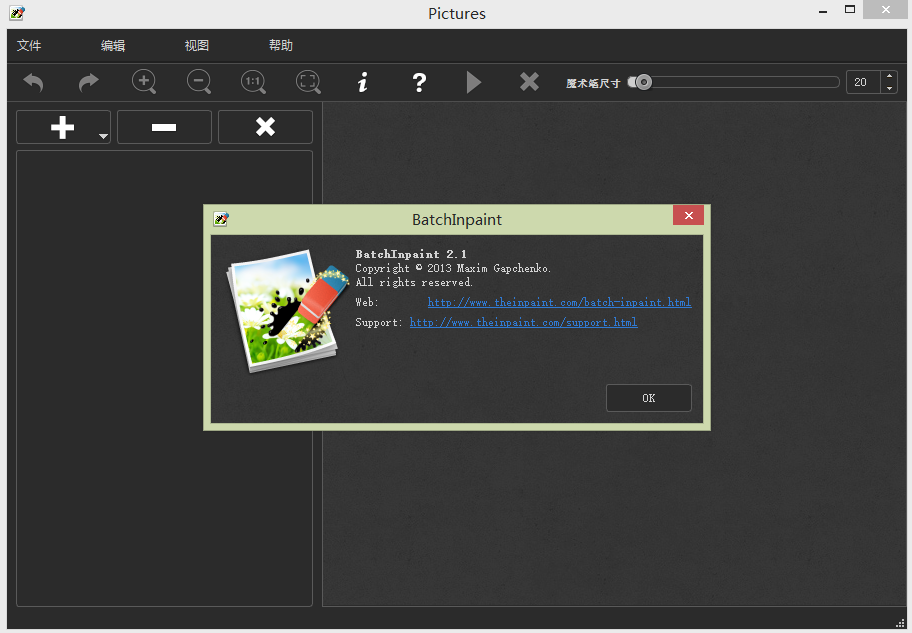This screenshot has height=633, width=912.
Task: Click the magic wand size slider handle
Action: tap(643, 82)
